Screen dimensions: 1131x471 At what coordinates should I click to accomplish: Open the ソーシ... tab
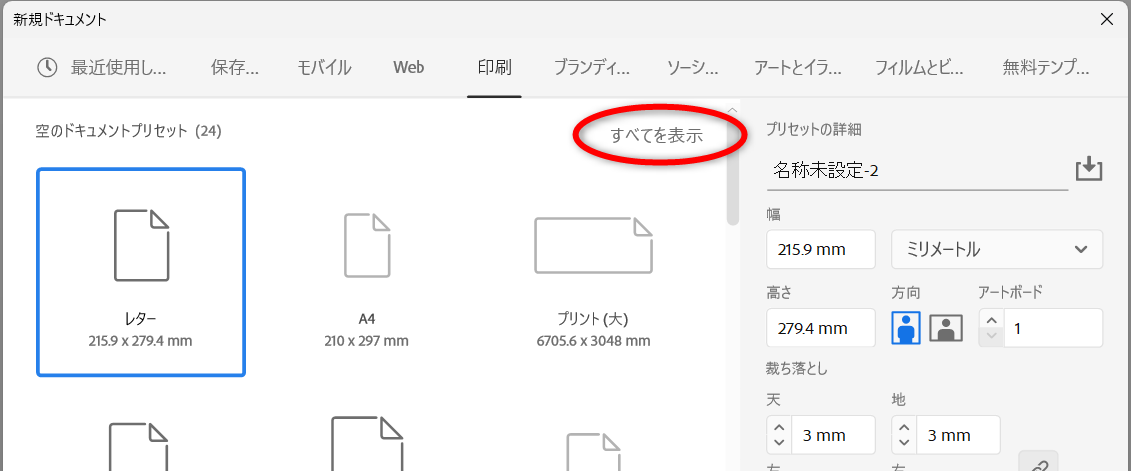(692, 68)
